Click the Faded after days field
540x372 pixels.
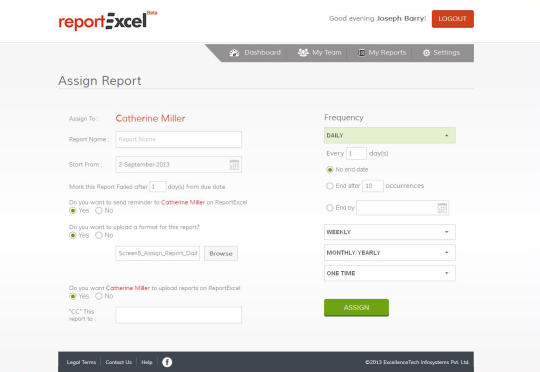158,187
